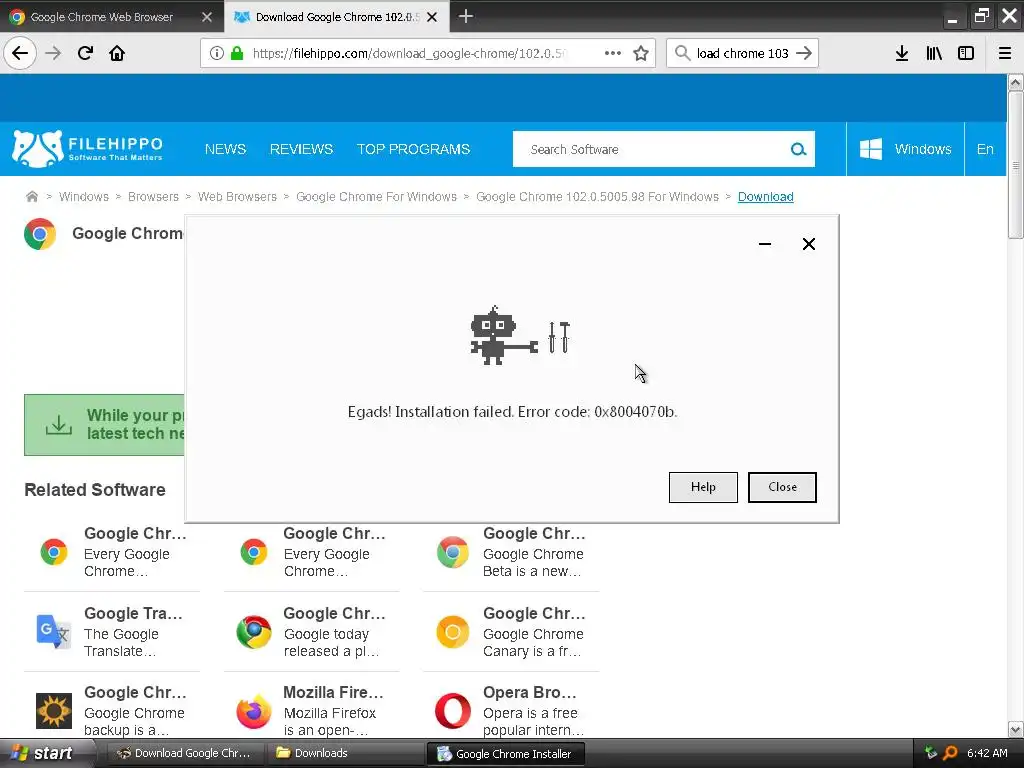Click the Close button in the installer dialog
Image resolution: width=1024 pixels, height=768 pixels.
[x=782, y=487]
